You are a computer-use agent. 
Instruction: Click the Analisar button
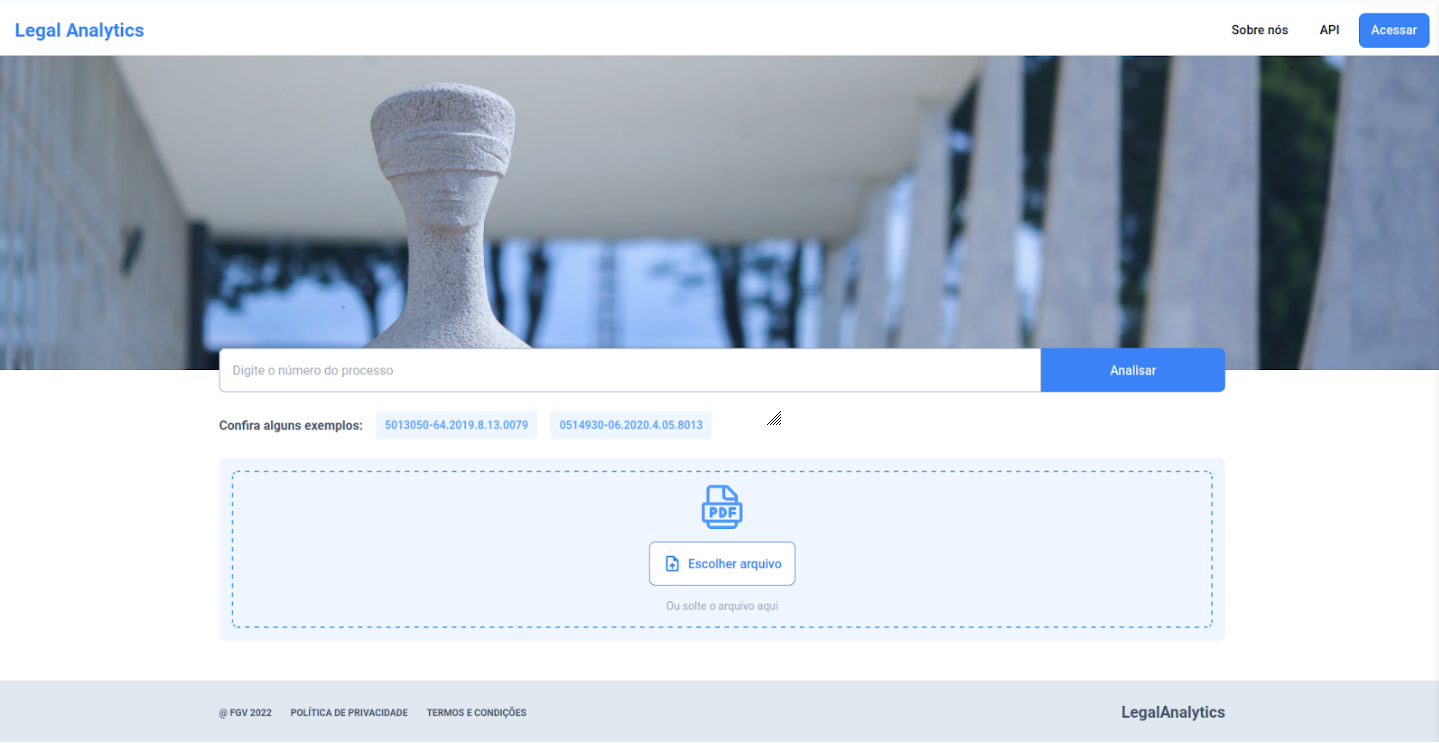tap(1133, 370)
